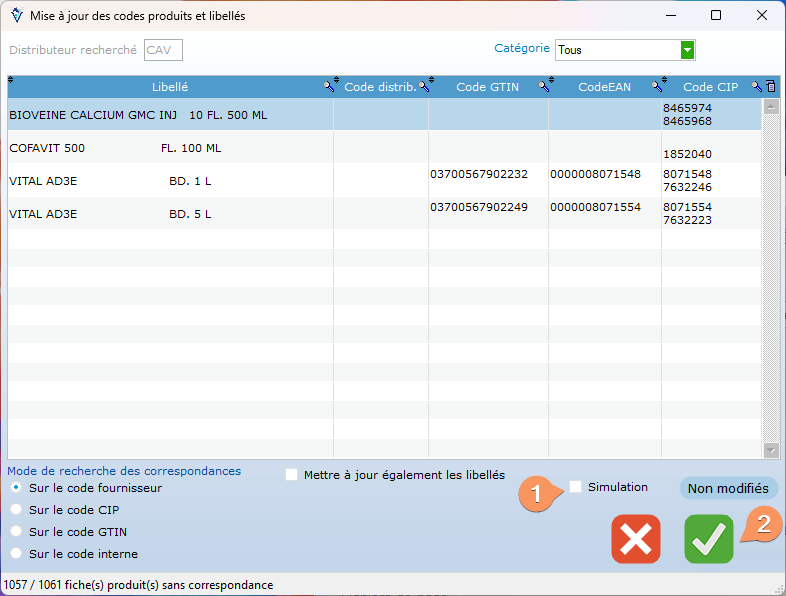786x596 pixels.
Task: Click the 'Distributeur recherché' CAV field
Action: point(163,50)
